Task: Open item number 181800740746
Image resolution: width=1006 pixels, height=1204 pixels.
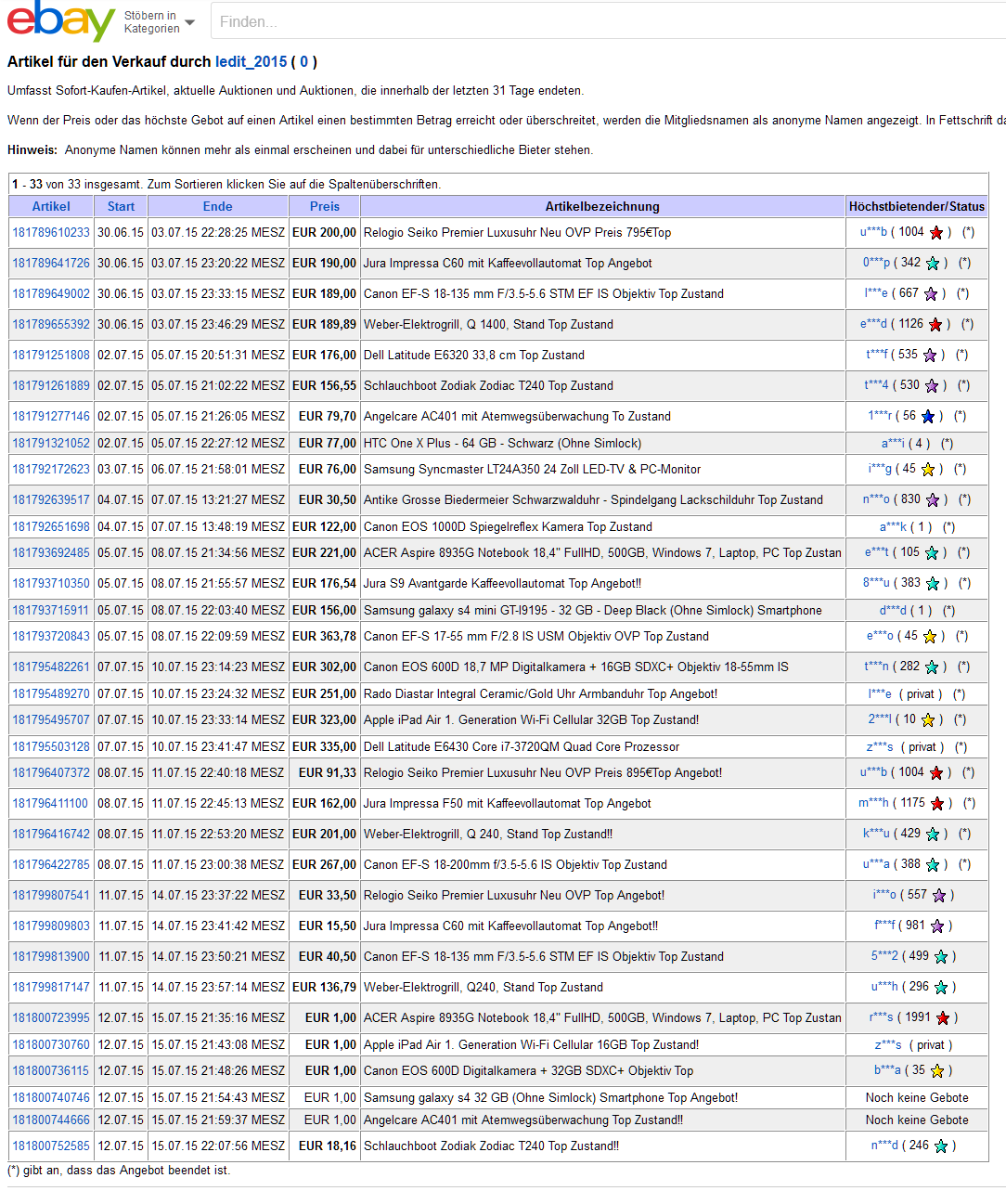Action: tap(51, 1098)
